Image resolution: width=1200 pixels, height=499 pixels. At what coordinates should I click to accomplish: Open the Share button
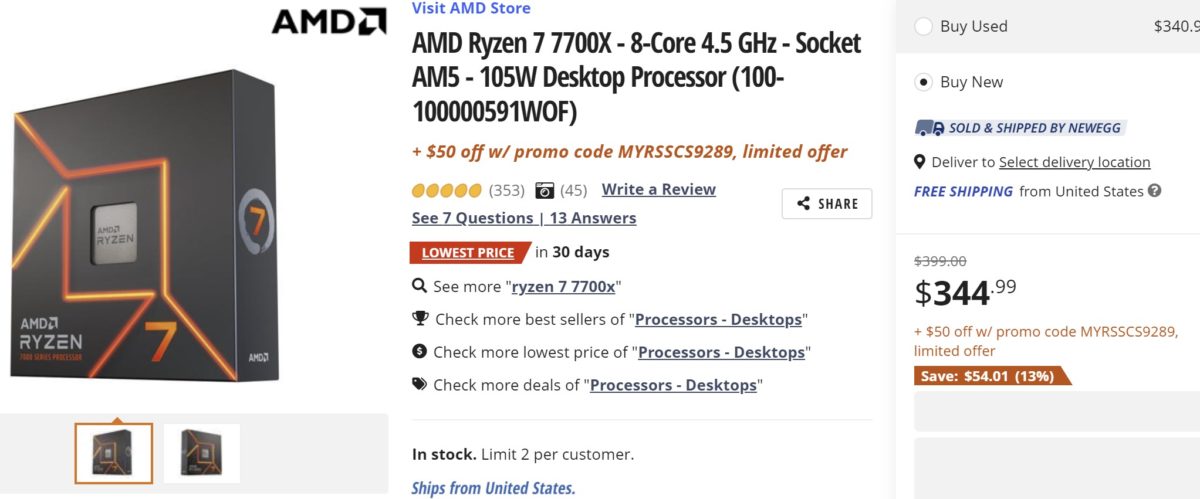(x=827, y=203)
